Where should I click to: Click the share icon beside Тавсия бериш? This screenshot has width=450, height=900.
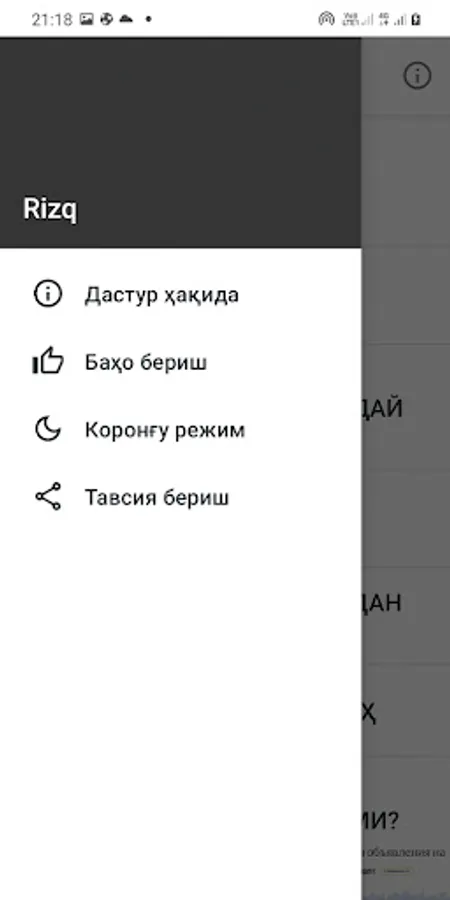point(48,496)
